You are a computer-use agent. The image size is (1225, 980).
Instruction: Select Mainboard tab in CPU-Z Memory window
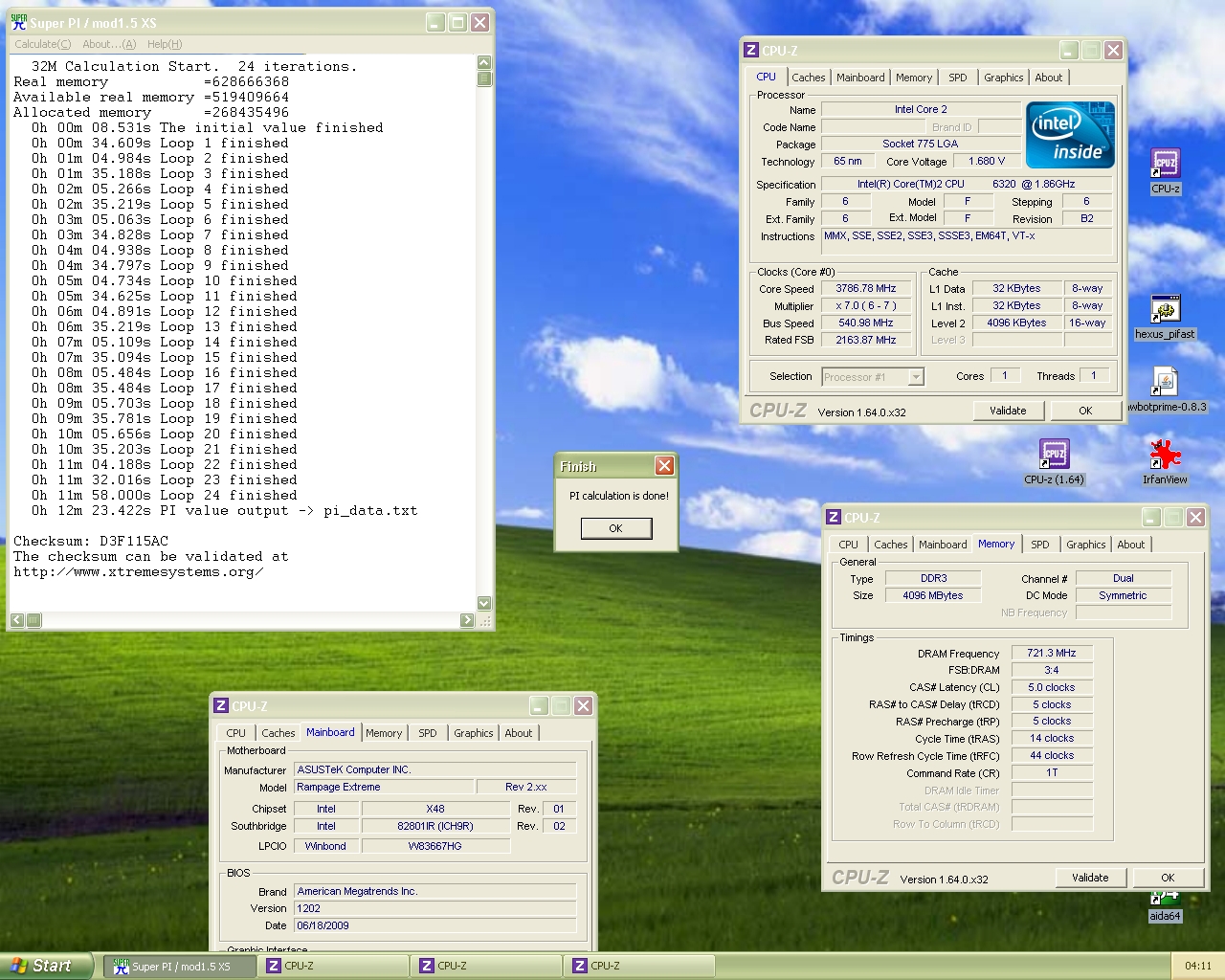pyautogui.click(x=943, y=546)
